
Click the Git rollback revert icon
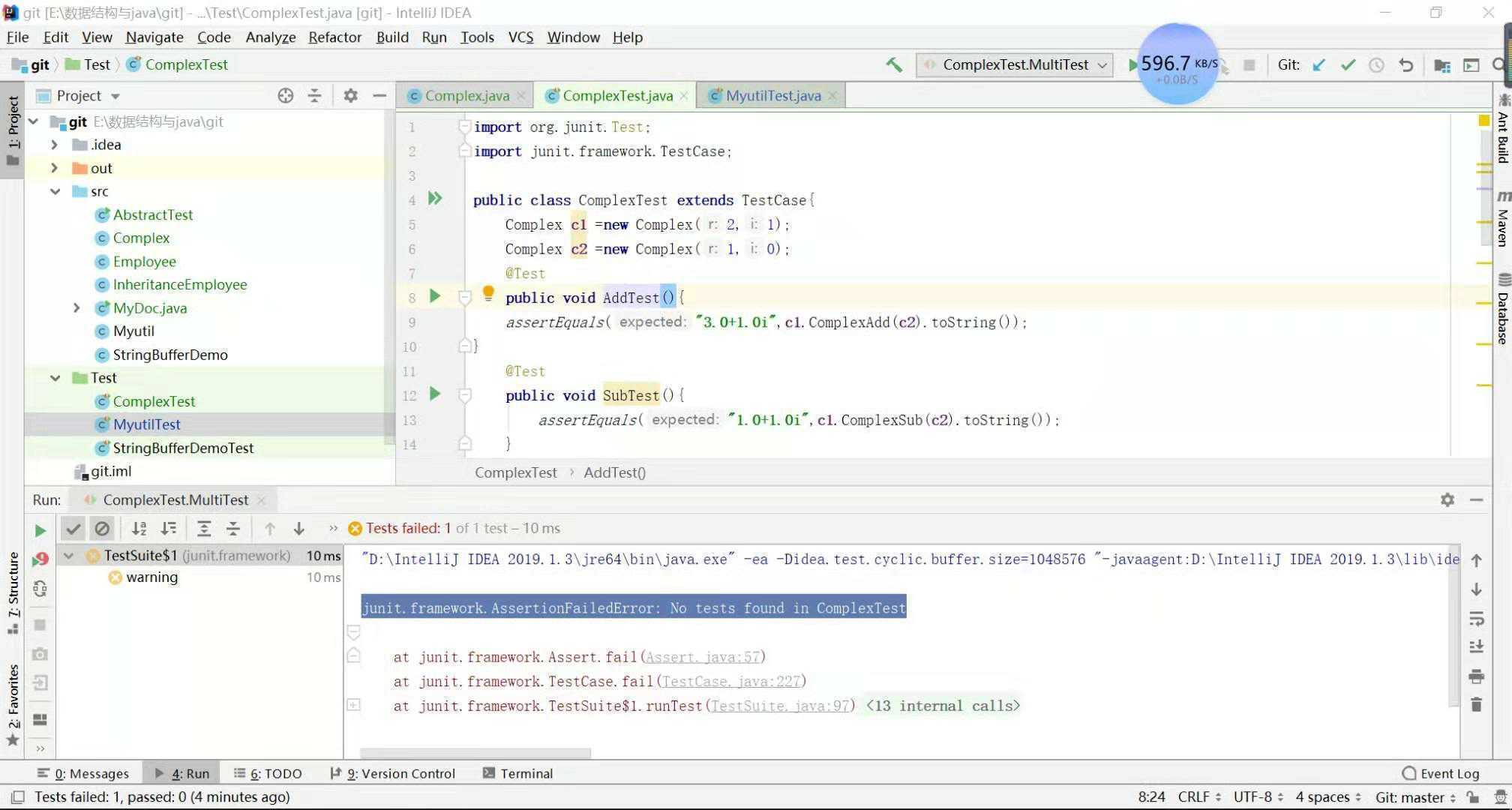tap(1405, 65)
